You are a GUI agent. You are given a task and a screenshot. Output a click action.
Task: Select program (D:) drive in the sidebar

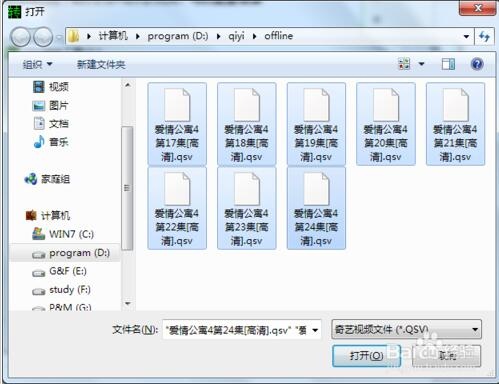(x=79, y=253)
